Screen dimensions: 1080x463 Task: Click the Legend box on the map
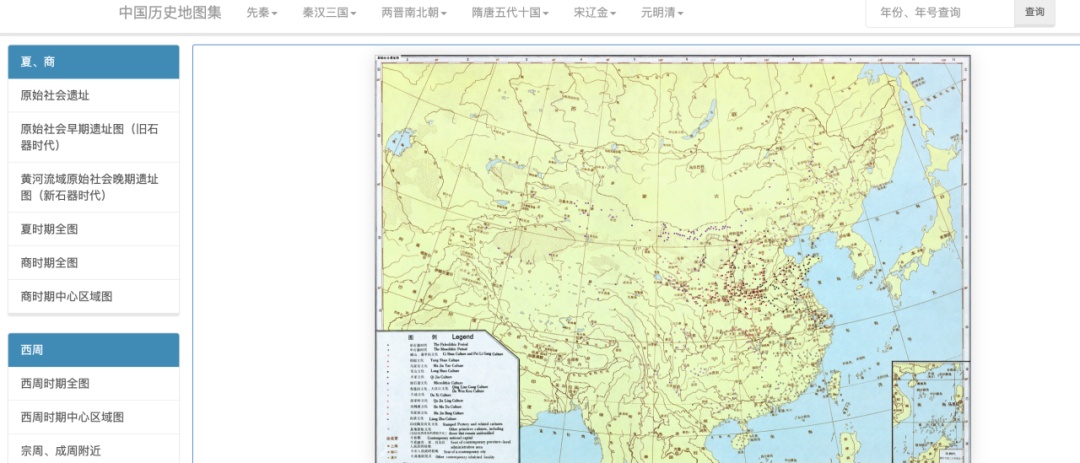pos(448,397)
